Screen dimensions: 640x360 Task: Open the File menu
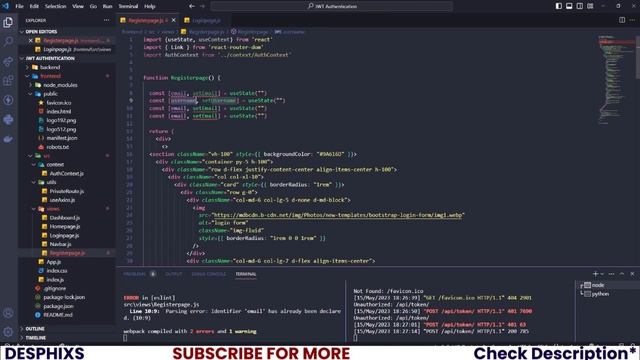(19, 6)
